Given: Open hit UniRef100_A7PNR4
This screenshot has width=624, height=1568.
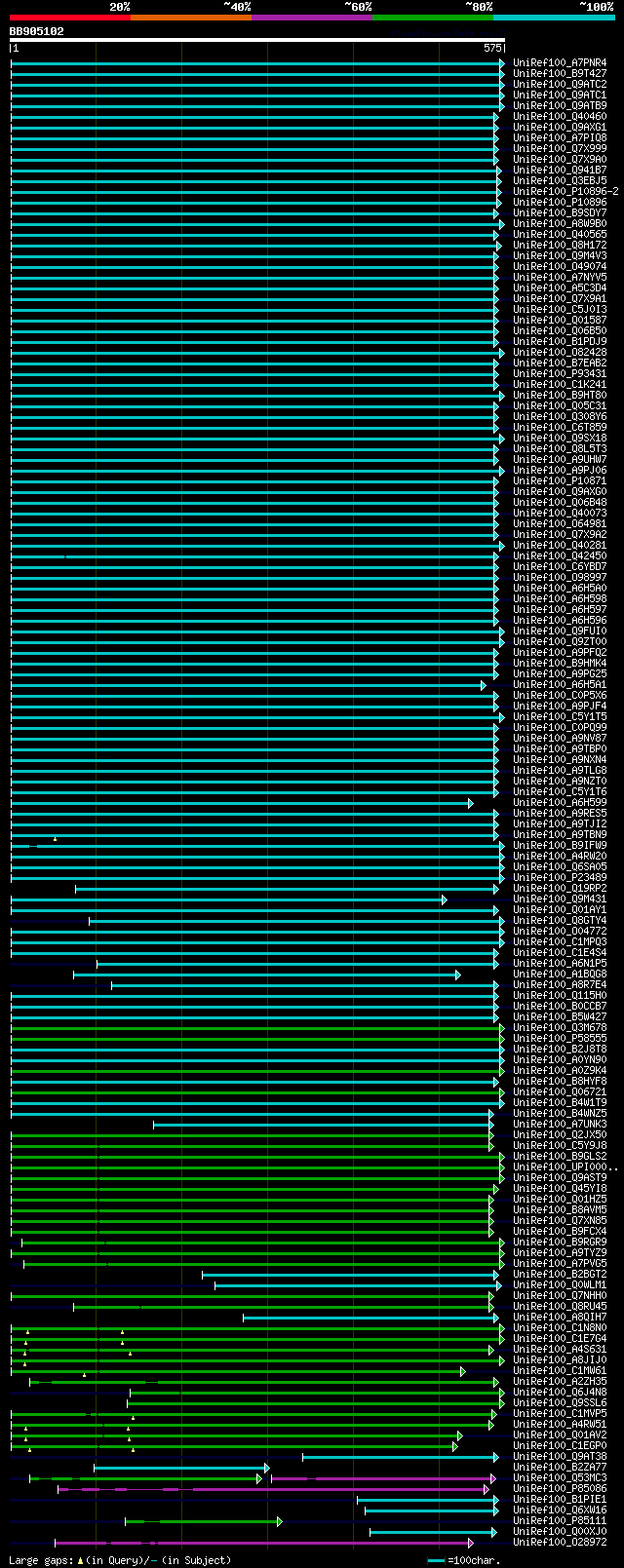Looking at the screenshot, I should pyautogui.click(x=560, y=63).
